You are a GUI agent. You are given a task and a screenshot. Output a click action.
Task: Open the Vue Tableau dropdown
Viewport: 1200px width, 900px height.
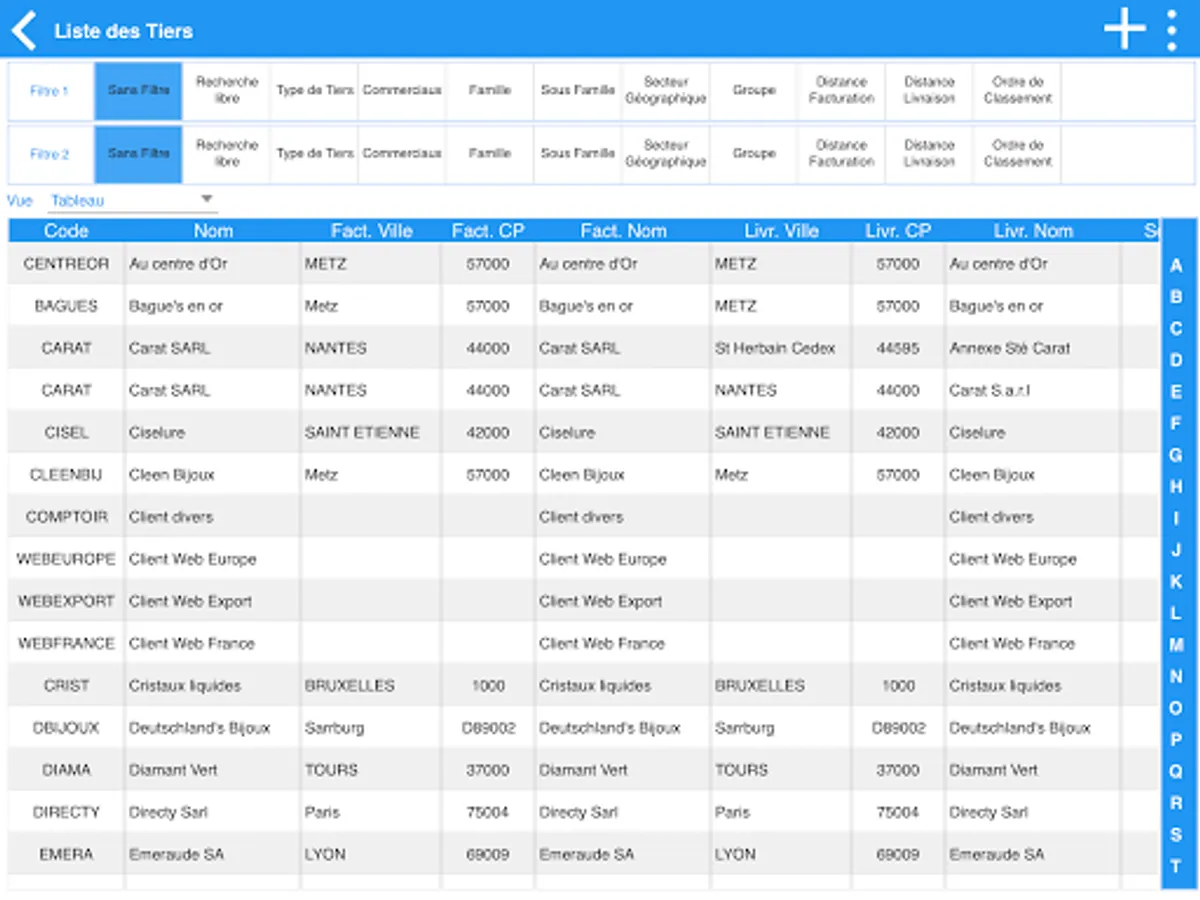pos(132,200)
